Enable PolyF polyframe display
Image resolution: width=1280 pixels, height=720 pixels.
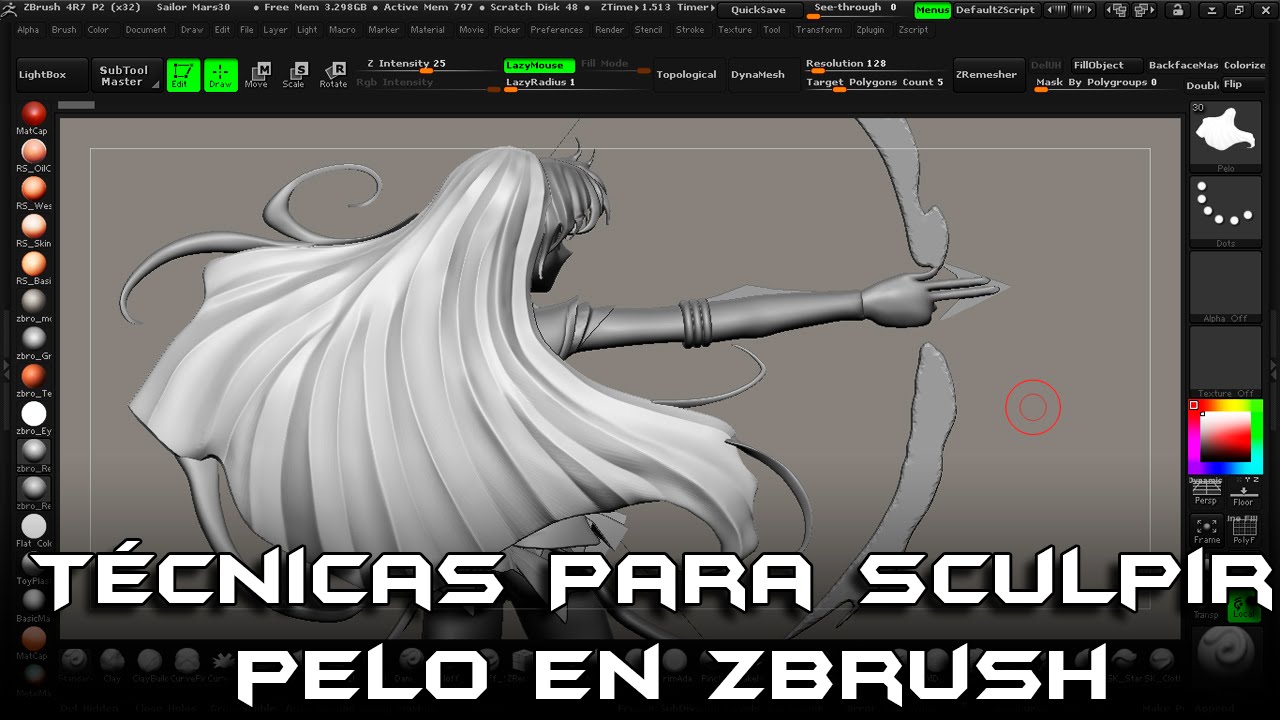(x=1244, y=530)
